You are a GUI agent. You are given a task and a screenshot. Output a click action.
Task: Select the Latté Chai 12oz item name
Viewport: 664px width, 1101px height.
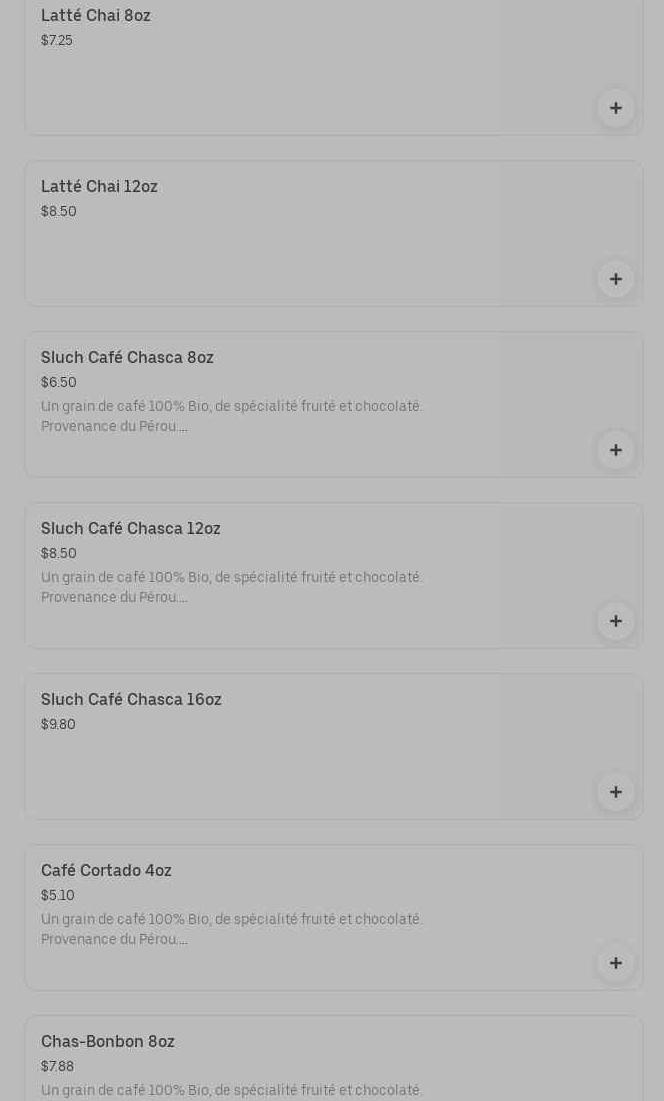point(99,187)
